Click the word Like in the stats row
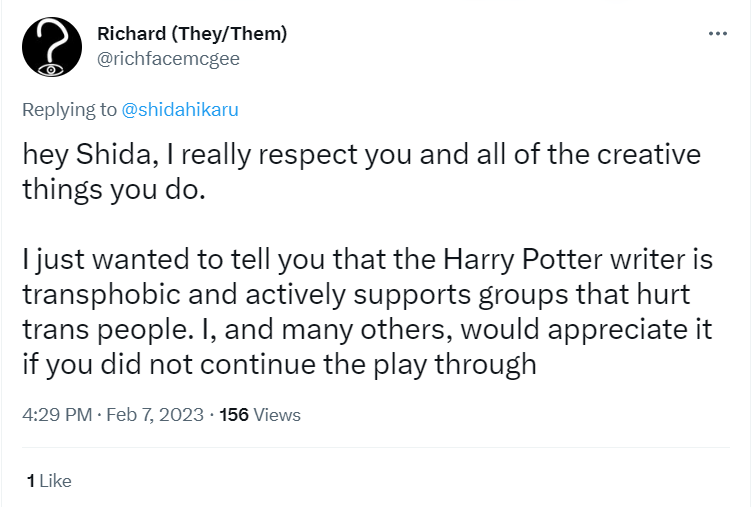 pos(55,481)
